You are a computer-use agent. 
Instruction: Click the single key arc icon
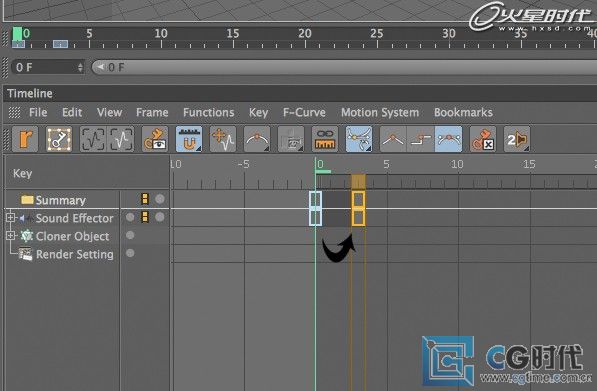(x=257, y=139)
